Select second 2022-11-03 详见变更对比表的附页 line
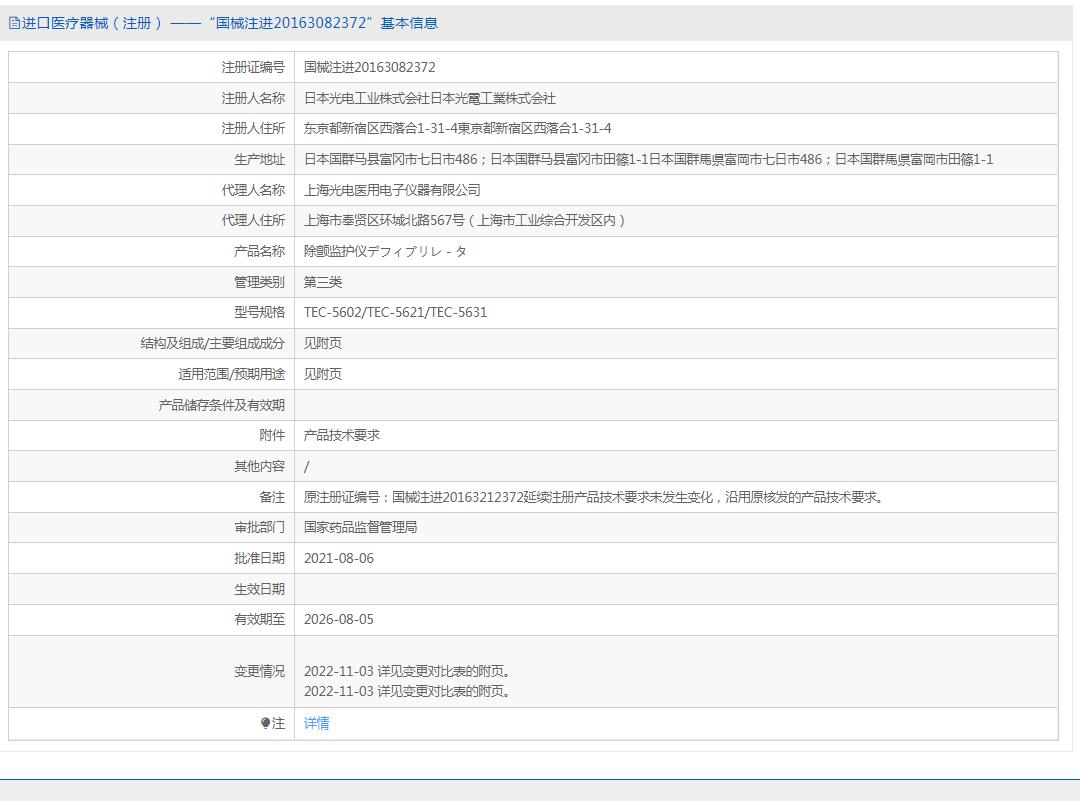The width and height of the screenshot is (1080, 801). coord(407,691)
